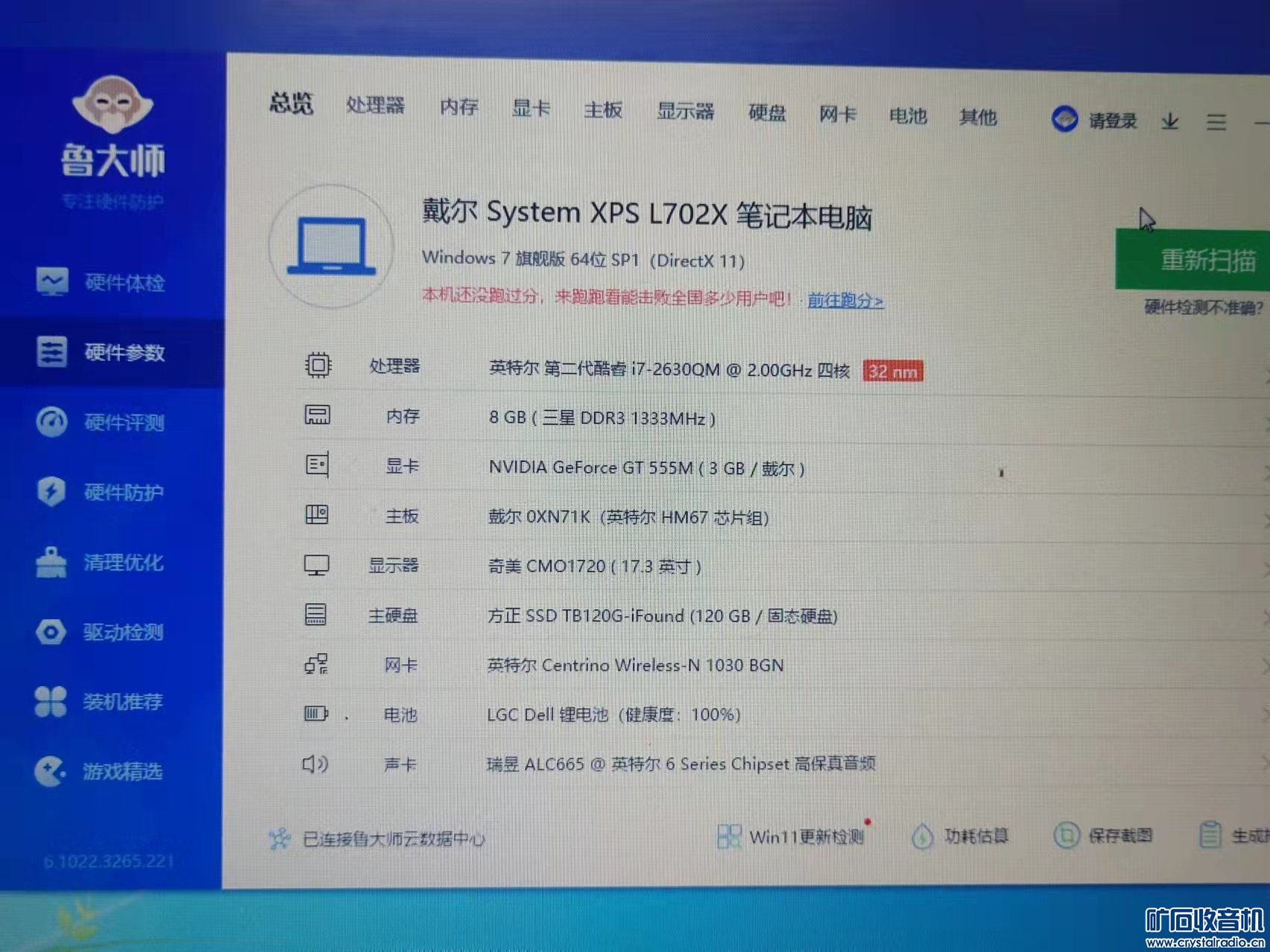The height and width of the screenshot is (952, 1270).
Task: Switch to the 显卡 tab
Action: 531,109
